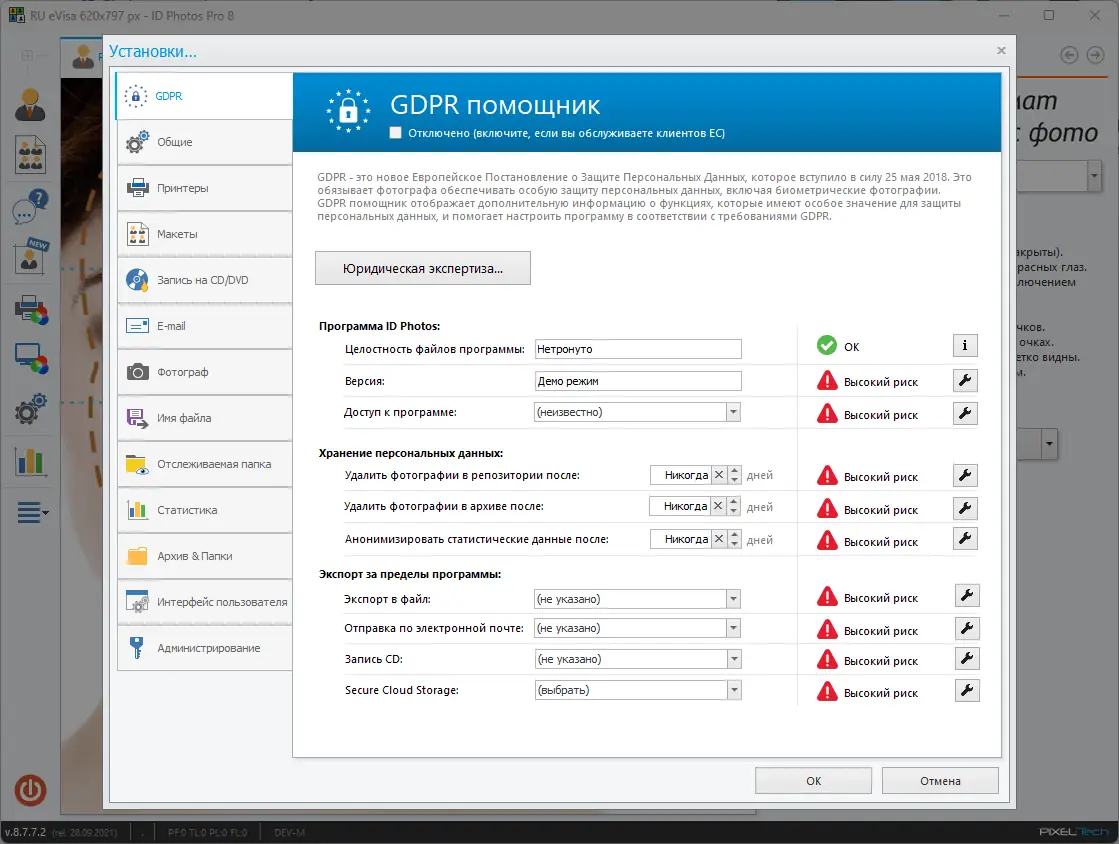Screen dimensions: 1119x844
Task: Click the green OK status checkmark
Action: pyautogui.click(x=826, y=345)
